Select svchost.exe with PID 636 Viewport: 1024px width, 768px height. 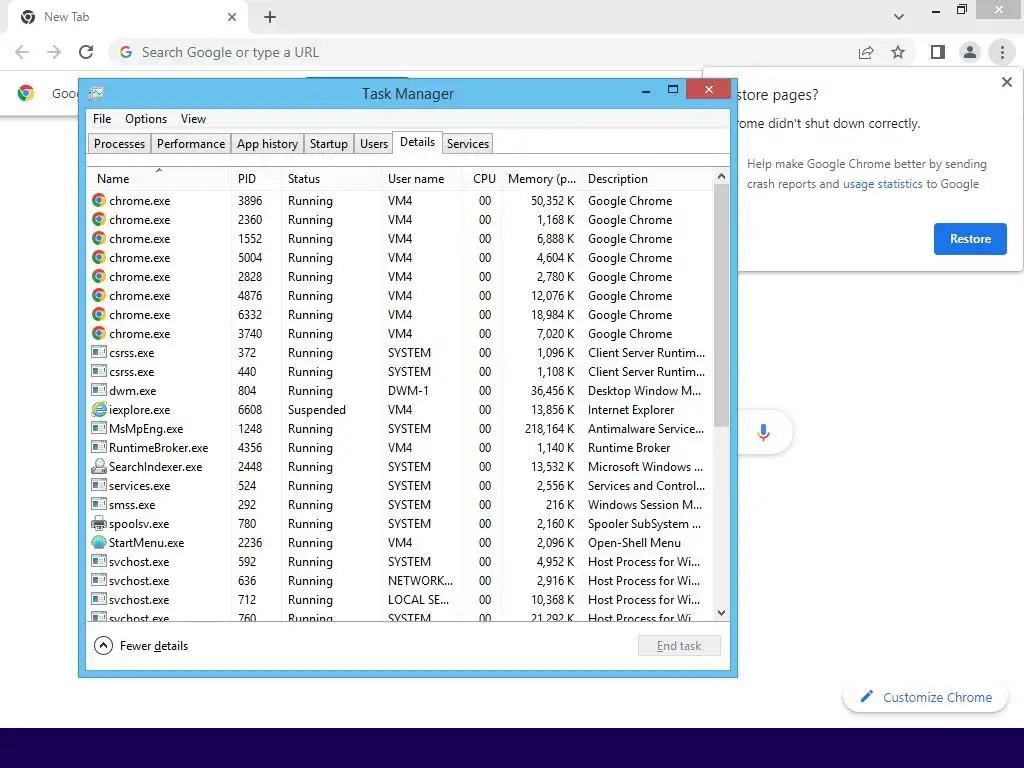coord(400,581)
